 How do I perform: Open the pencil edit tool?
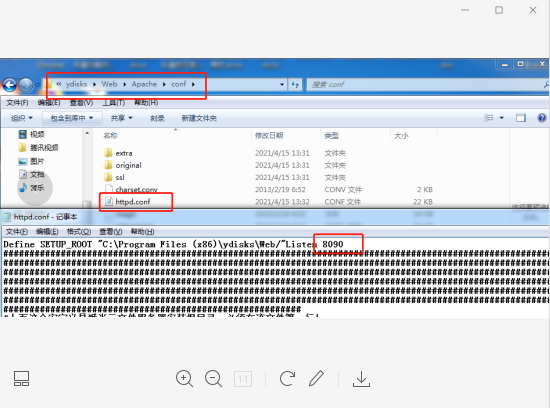pos(316,379)
